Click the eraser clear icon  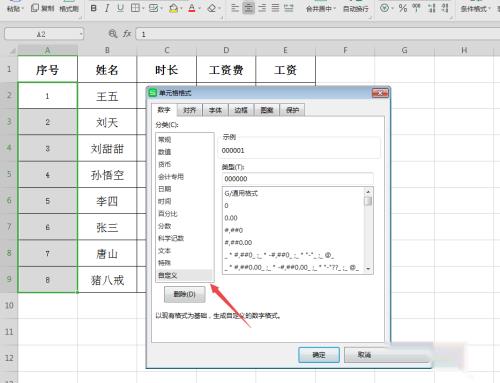pyautogui.click(x=211, y=8)
